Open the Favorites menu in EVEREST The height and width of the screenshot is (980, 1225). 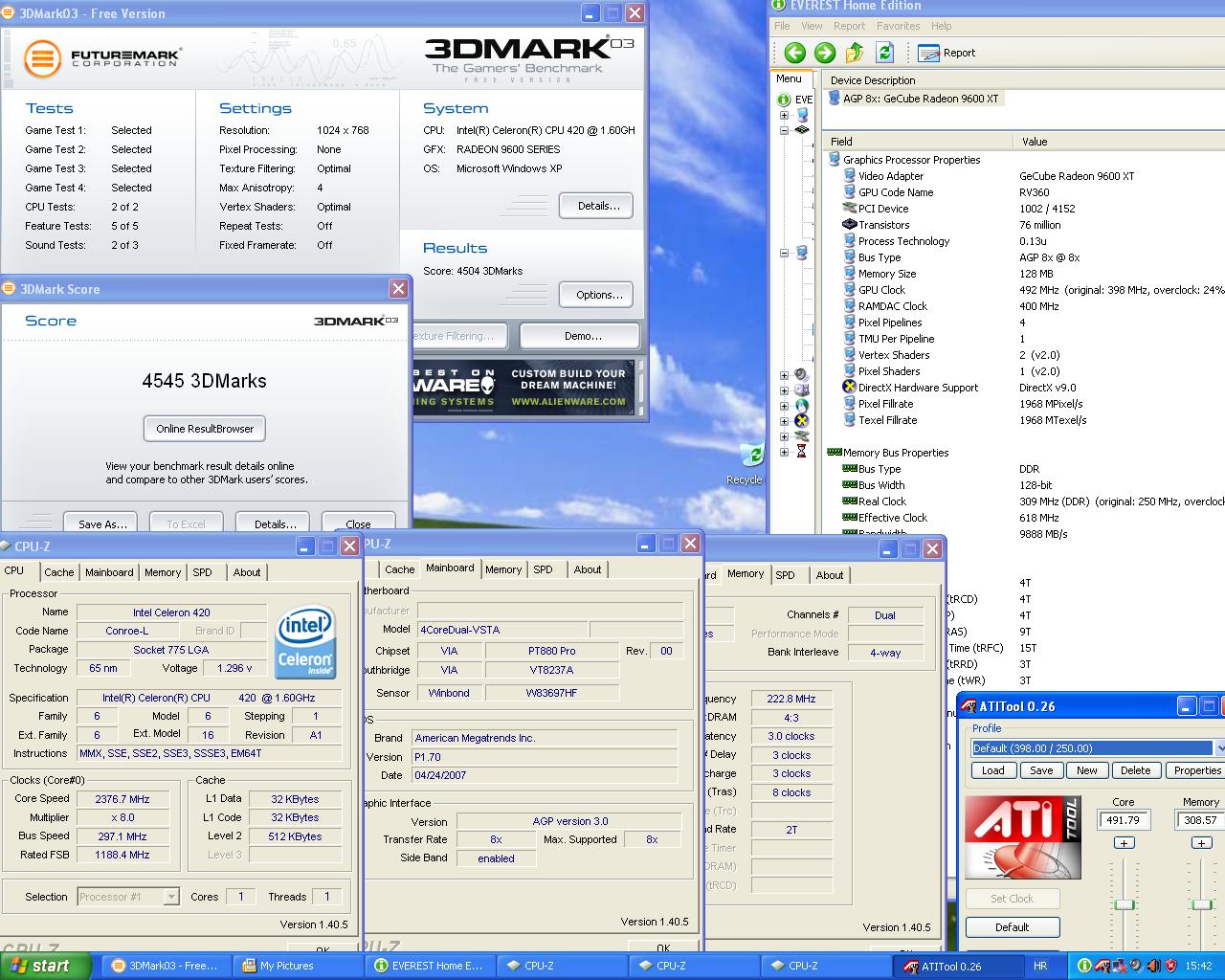pyautogui.click(x=898, y=26)
